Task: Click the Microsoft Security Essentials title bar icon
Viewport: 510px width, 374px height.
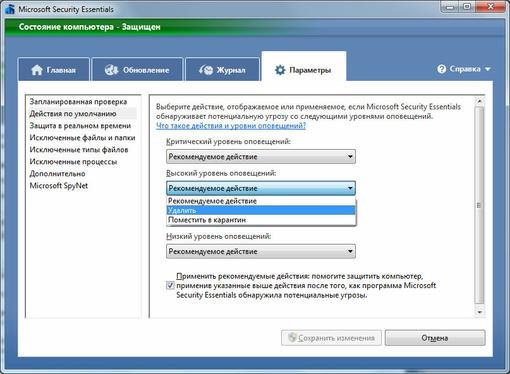Action: coord(10,9)
